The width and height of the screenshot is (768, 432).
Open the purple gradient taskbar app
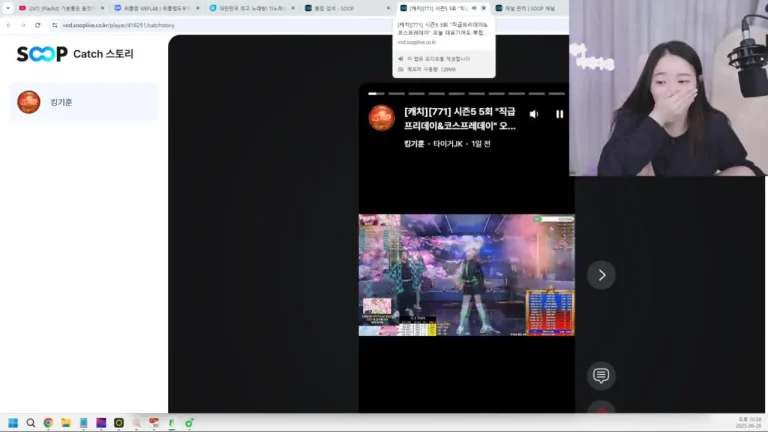(x=101, y=423)
